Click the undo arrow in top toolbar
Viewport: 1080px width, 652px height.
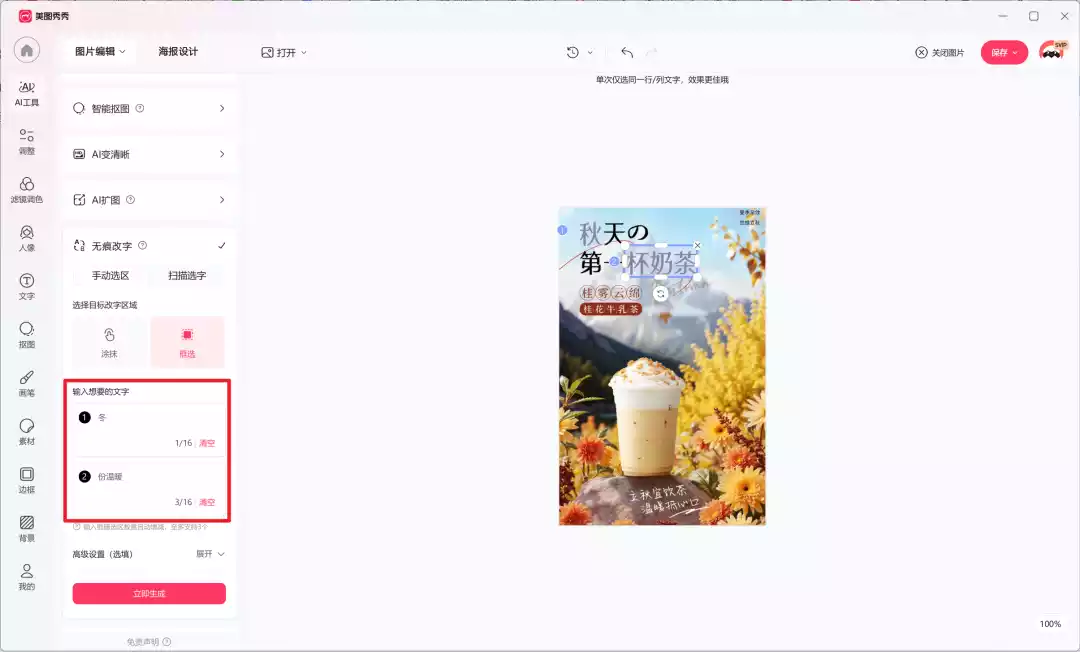[627, 52]
